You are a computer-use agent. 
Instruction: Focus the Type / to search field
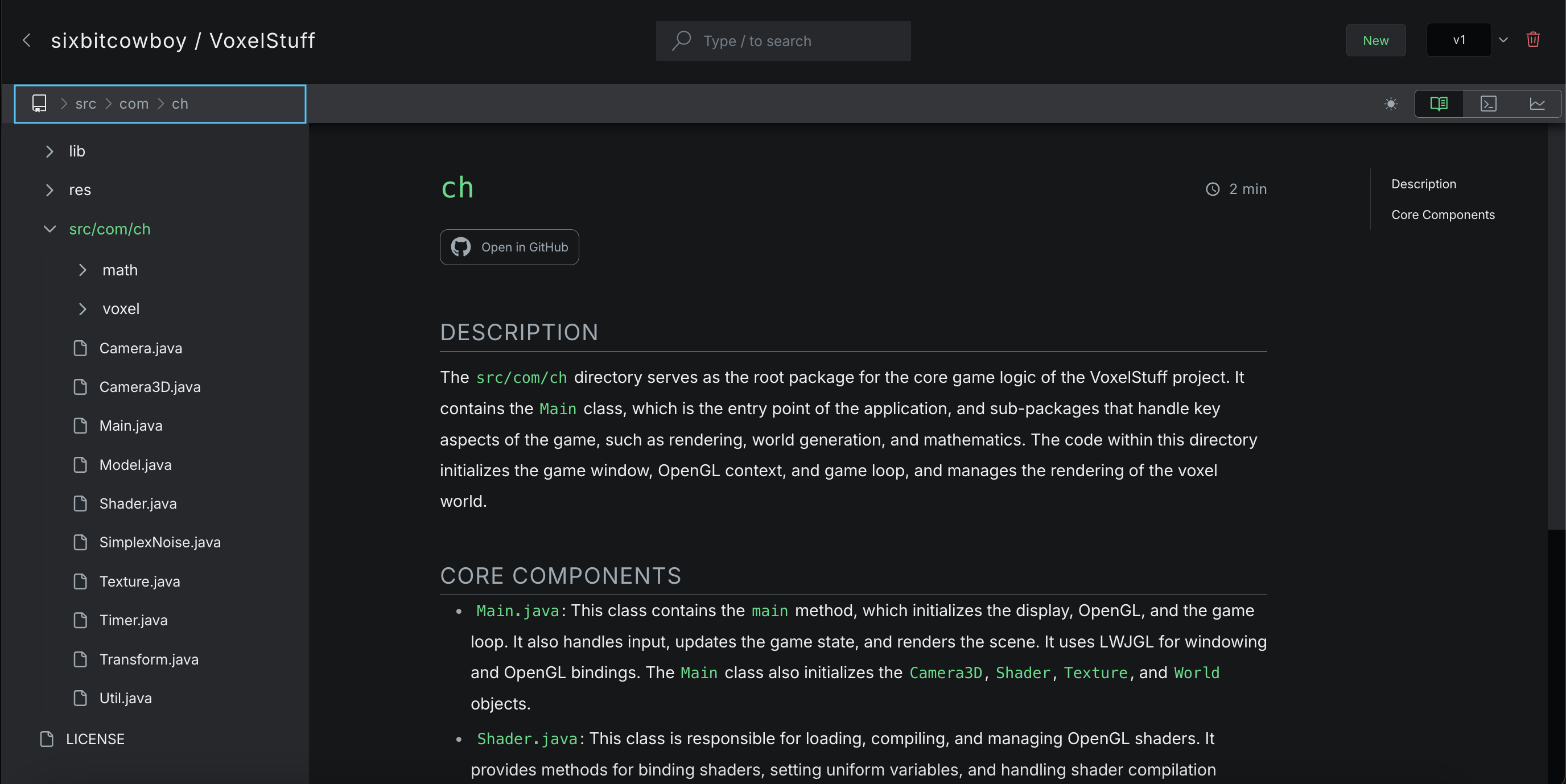point(783,41)
